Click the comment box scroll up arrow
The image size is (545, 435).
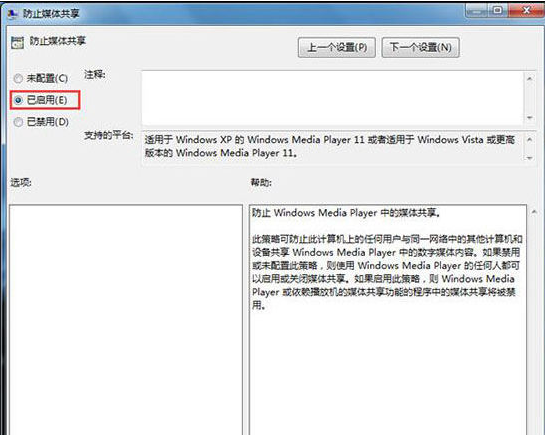click(529, 79)
